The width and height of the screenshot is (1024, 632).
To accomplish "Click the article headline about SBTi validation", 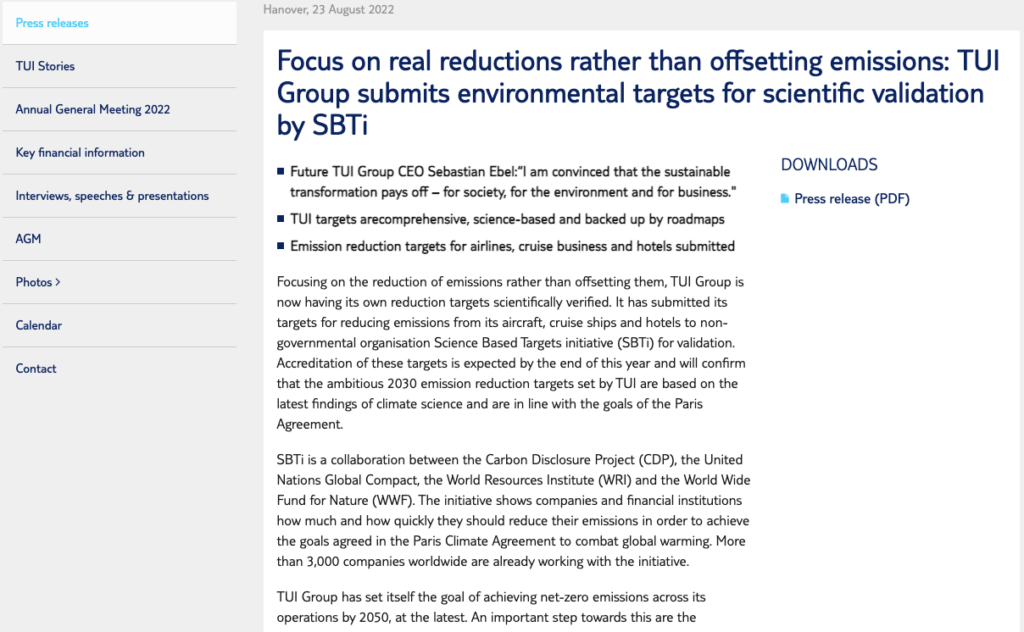I will [630, 93].
